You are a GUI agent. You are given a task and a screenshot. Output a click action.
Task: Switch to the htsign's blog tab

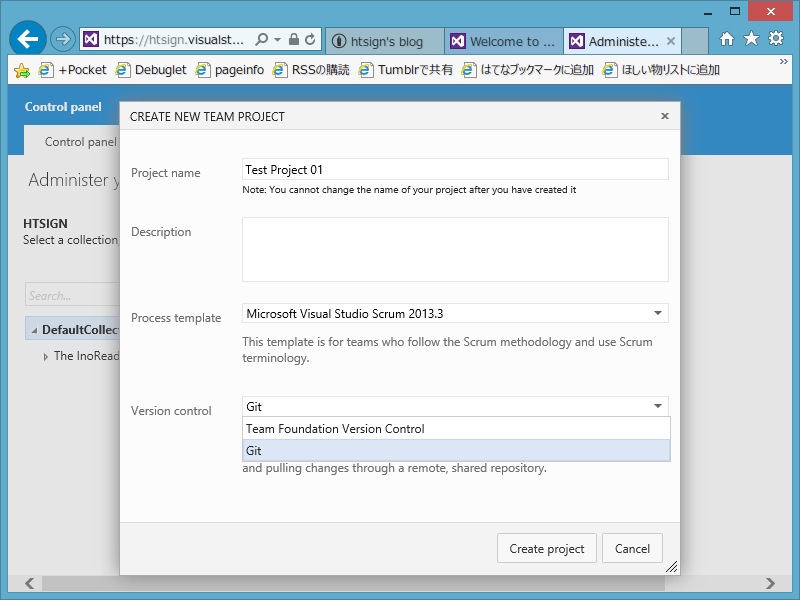384,41
